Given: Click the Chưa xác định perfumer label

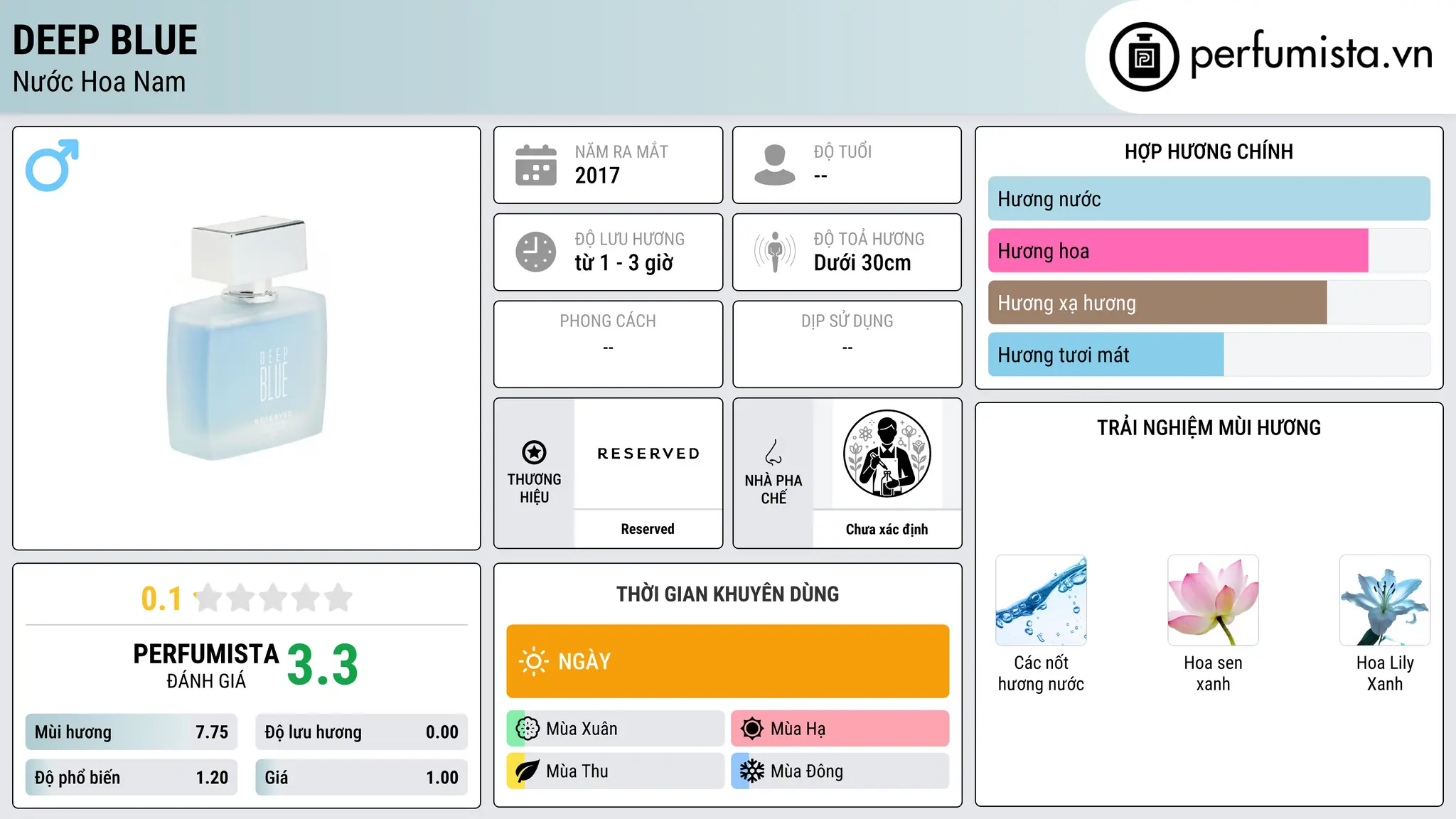Looking at the screenshot, I should pyautogui.click(x=887, y=529).
